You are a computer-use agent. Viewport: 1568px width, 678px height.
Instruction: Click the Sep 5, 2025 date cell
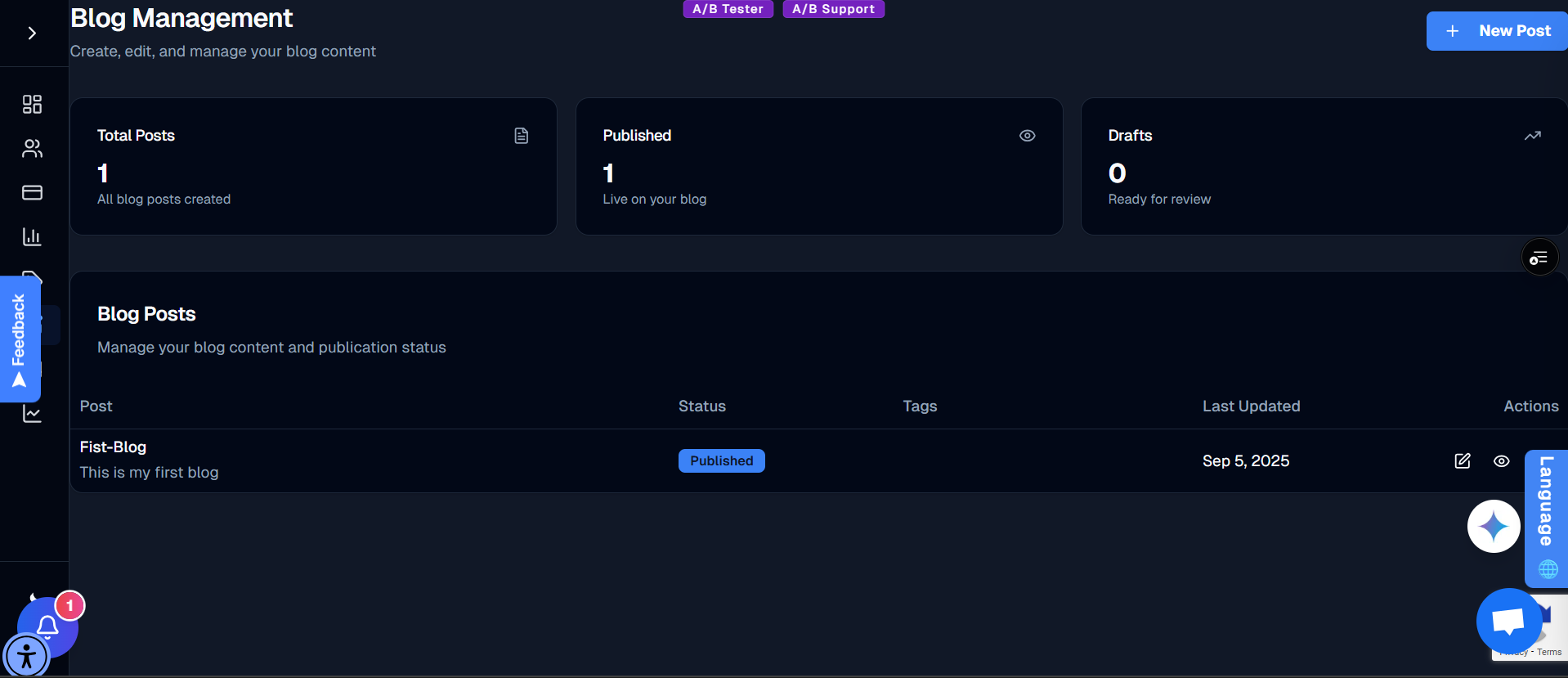(1246, 460)
